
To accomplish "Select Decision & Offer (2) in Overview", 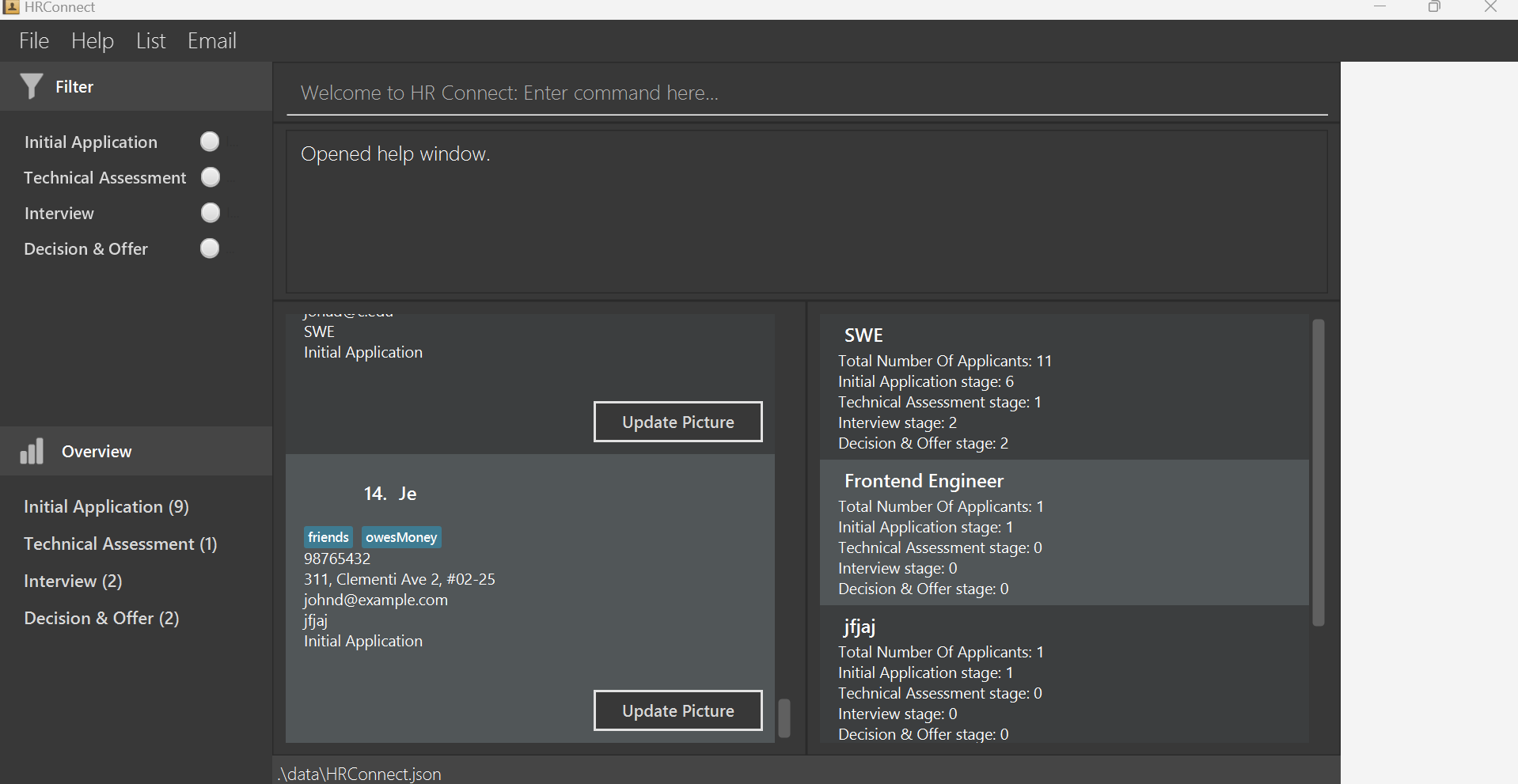I will point(101,618).
